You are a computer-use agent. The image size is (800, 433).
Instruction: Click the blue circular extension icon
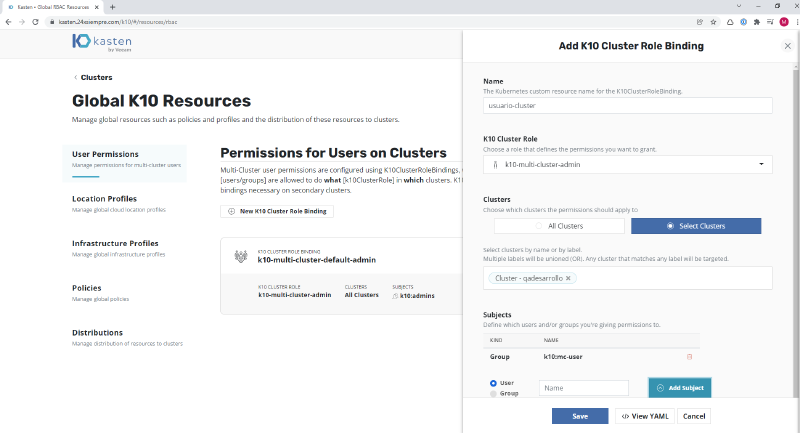tap(743, 22)
